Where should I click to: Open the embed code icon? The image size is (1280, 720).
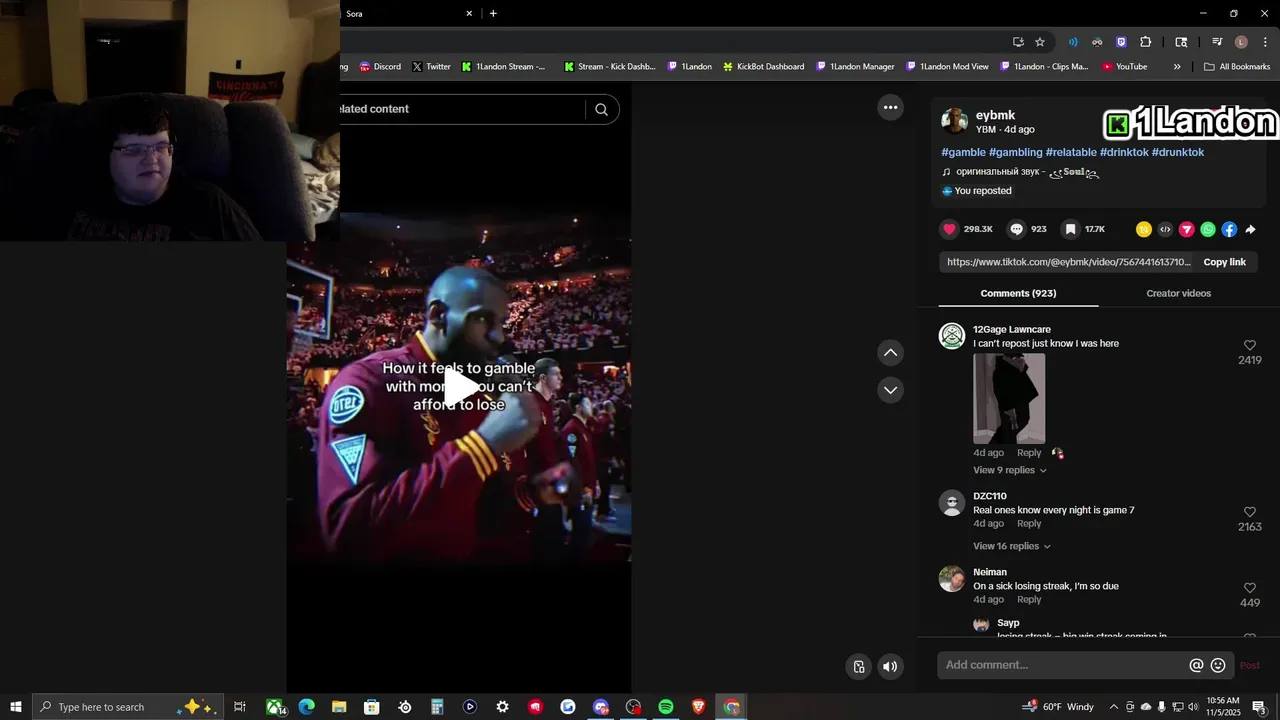pos(1165,229)
